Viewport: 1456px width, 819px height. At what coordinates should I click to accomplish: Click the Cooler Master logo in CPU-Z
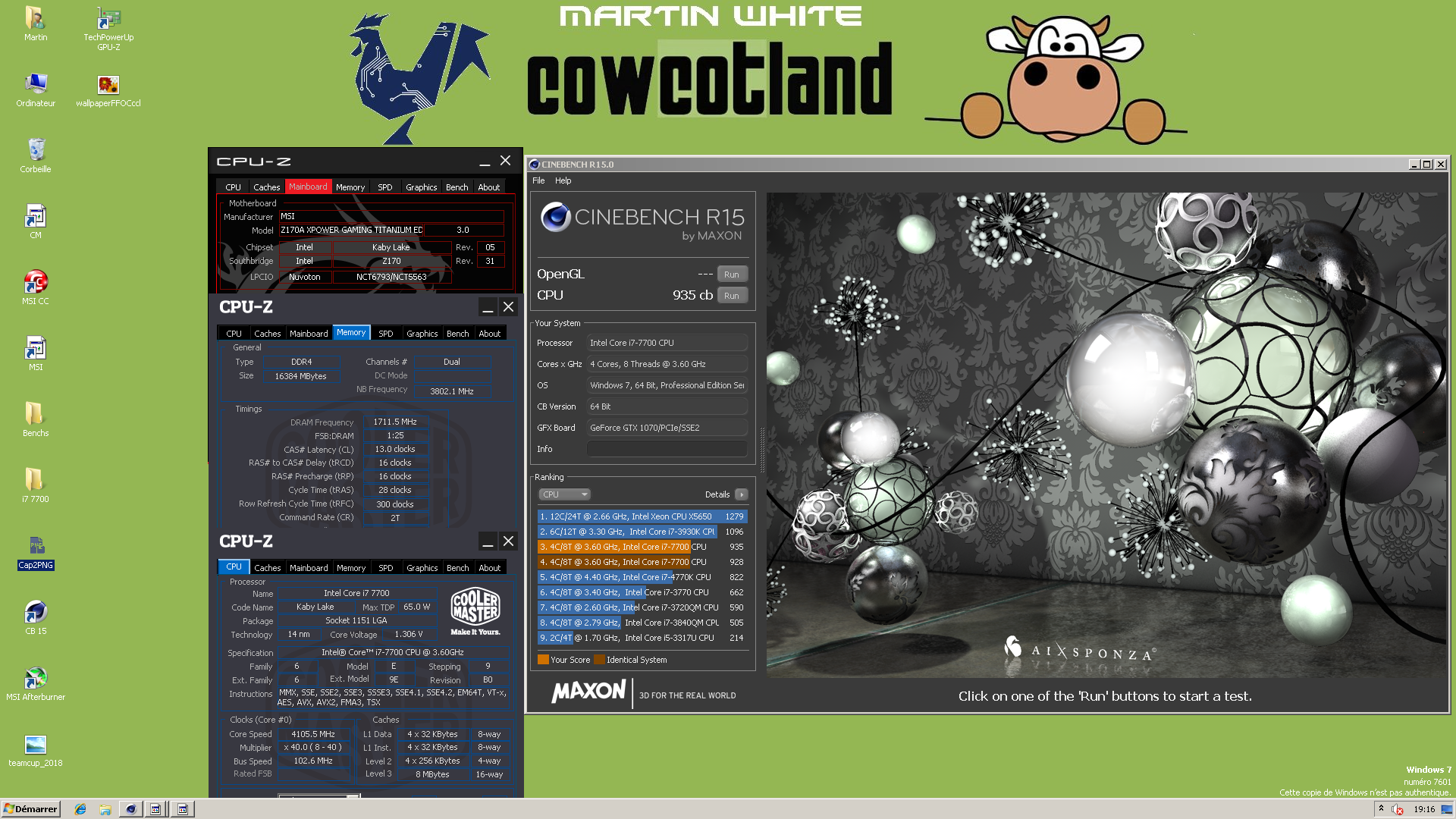pos(475,610)
